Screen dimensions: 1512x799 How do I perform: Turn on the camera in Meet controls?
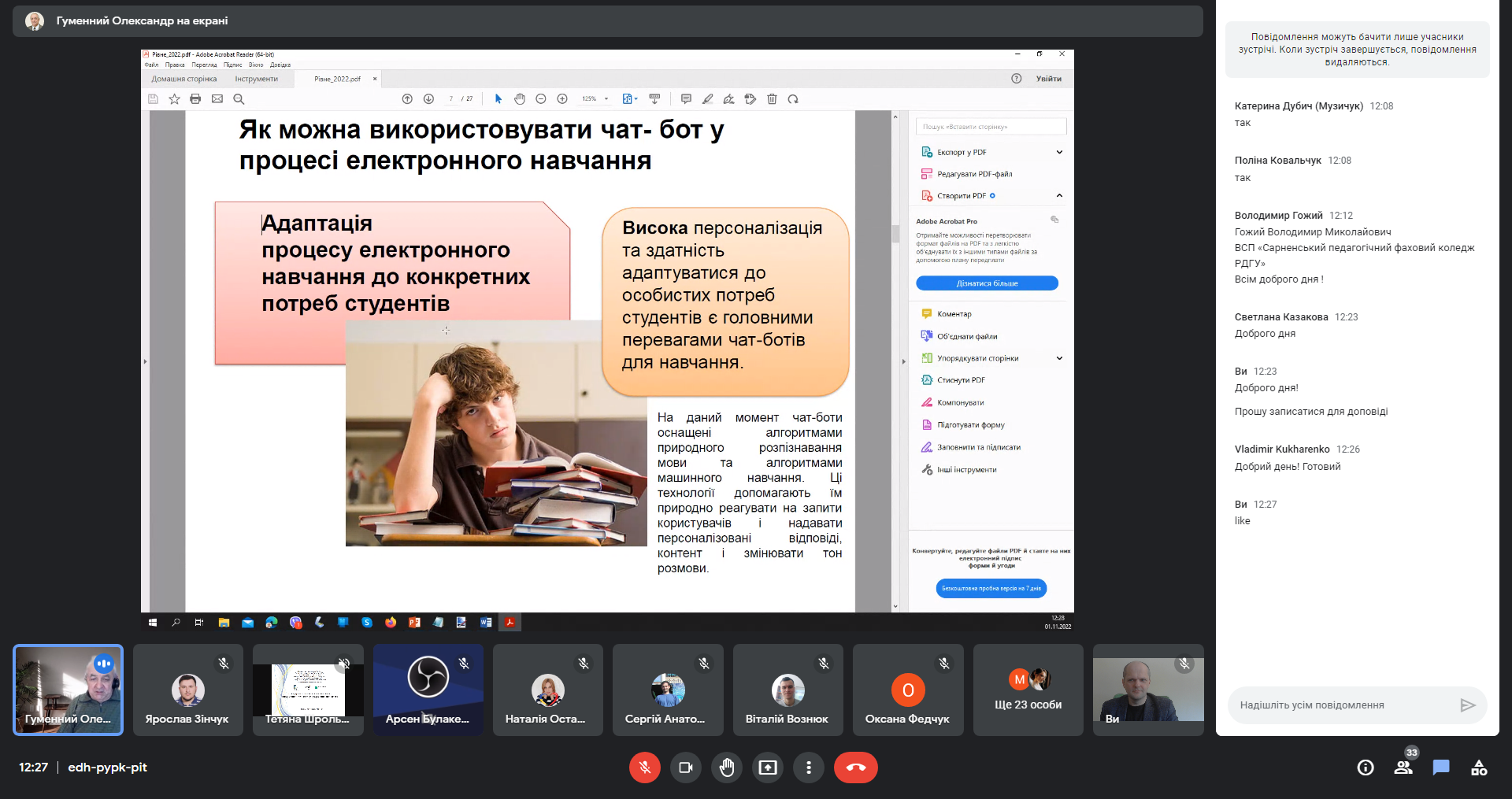pos(686,768)
